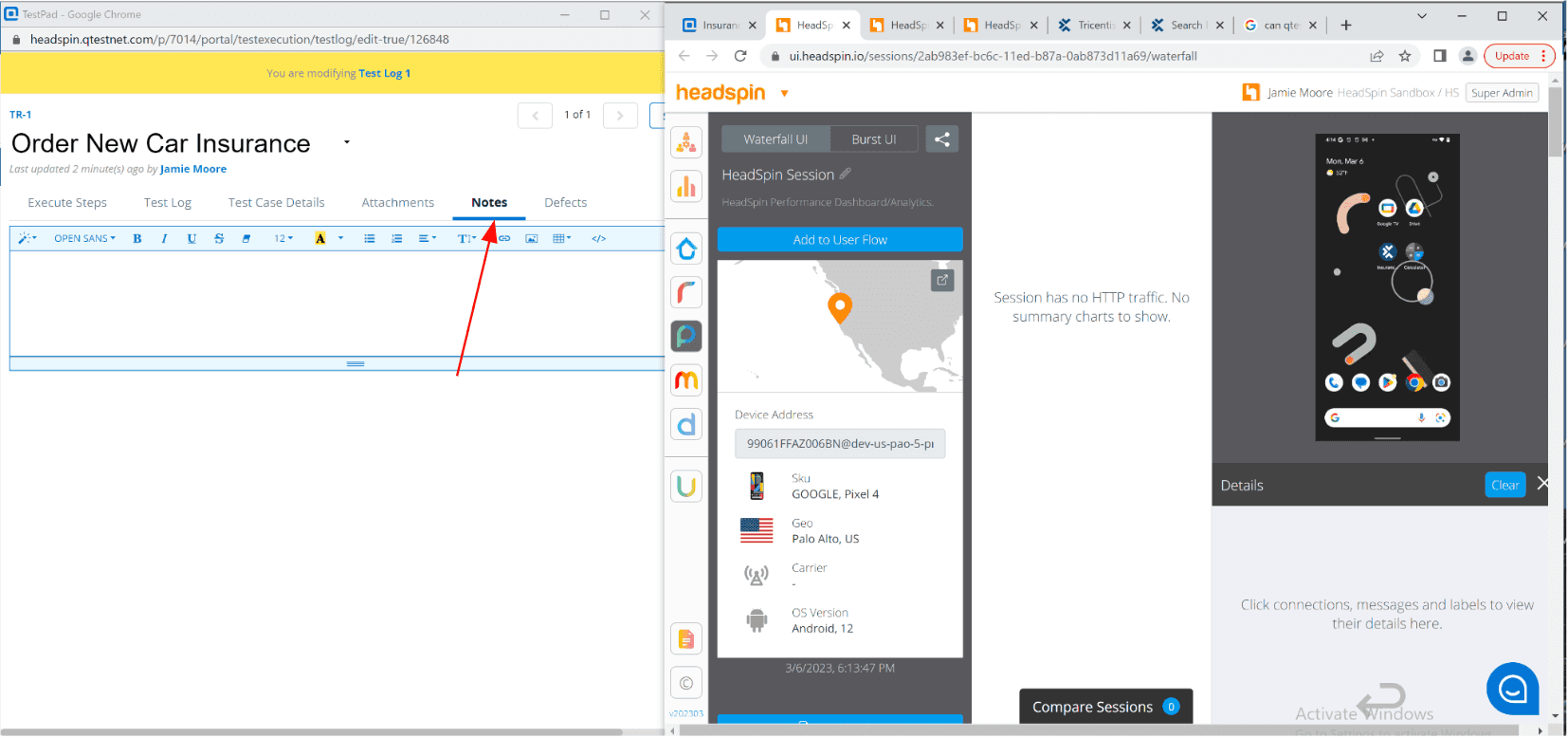The image size is (1568, 738).
Task: Open the paragraph alignment dropdown
Action: [428, 239]
